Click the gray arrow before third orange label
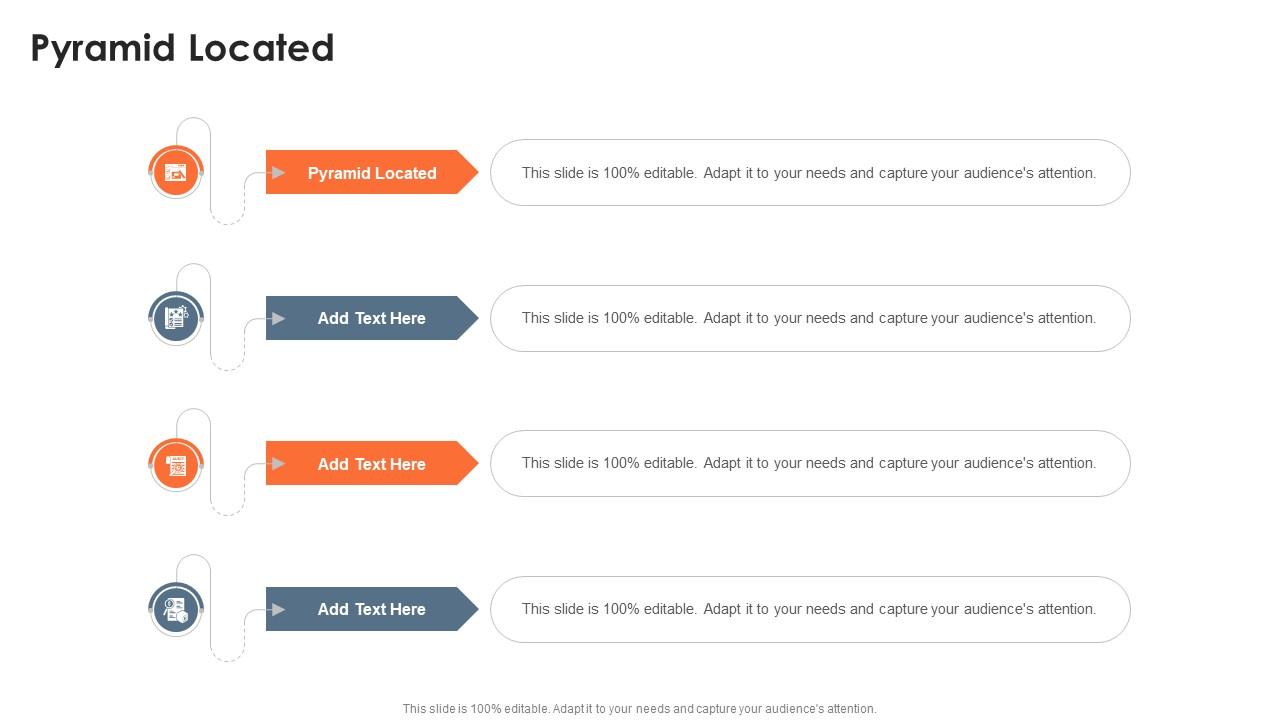This screenshot has height=720, width=1280. click(x=279, y=464)
